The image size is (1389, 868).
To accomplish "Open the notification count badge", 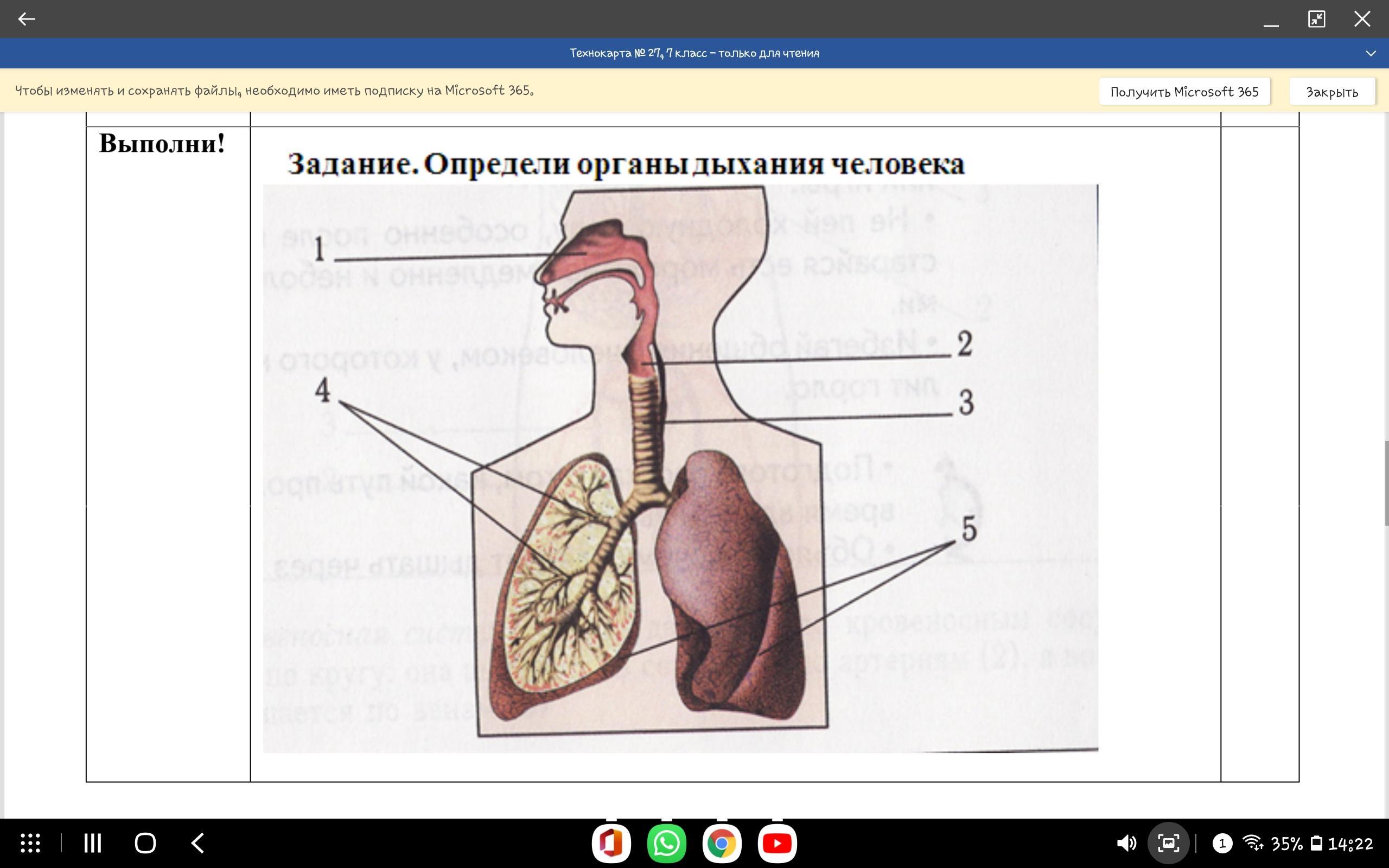I will coord(1221,843).
